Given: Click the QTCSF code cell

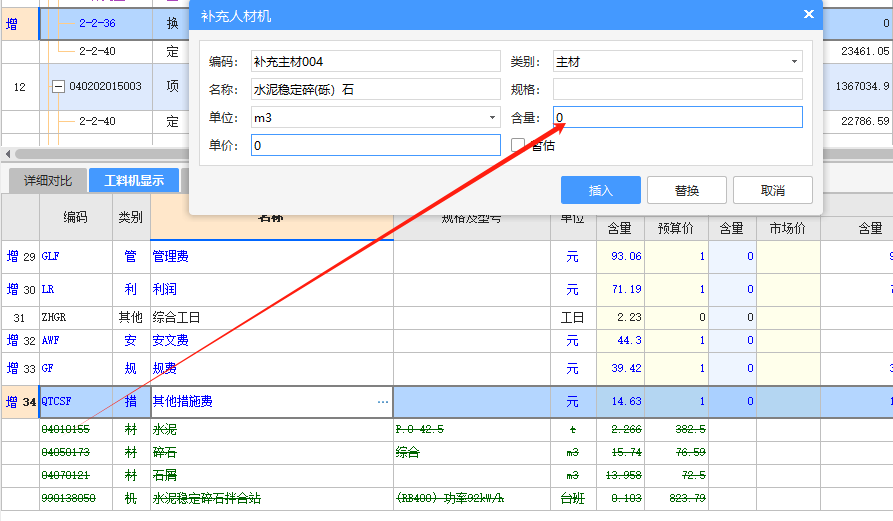Looking at the screenshot, I should click(76, 402).
